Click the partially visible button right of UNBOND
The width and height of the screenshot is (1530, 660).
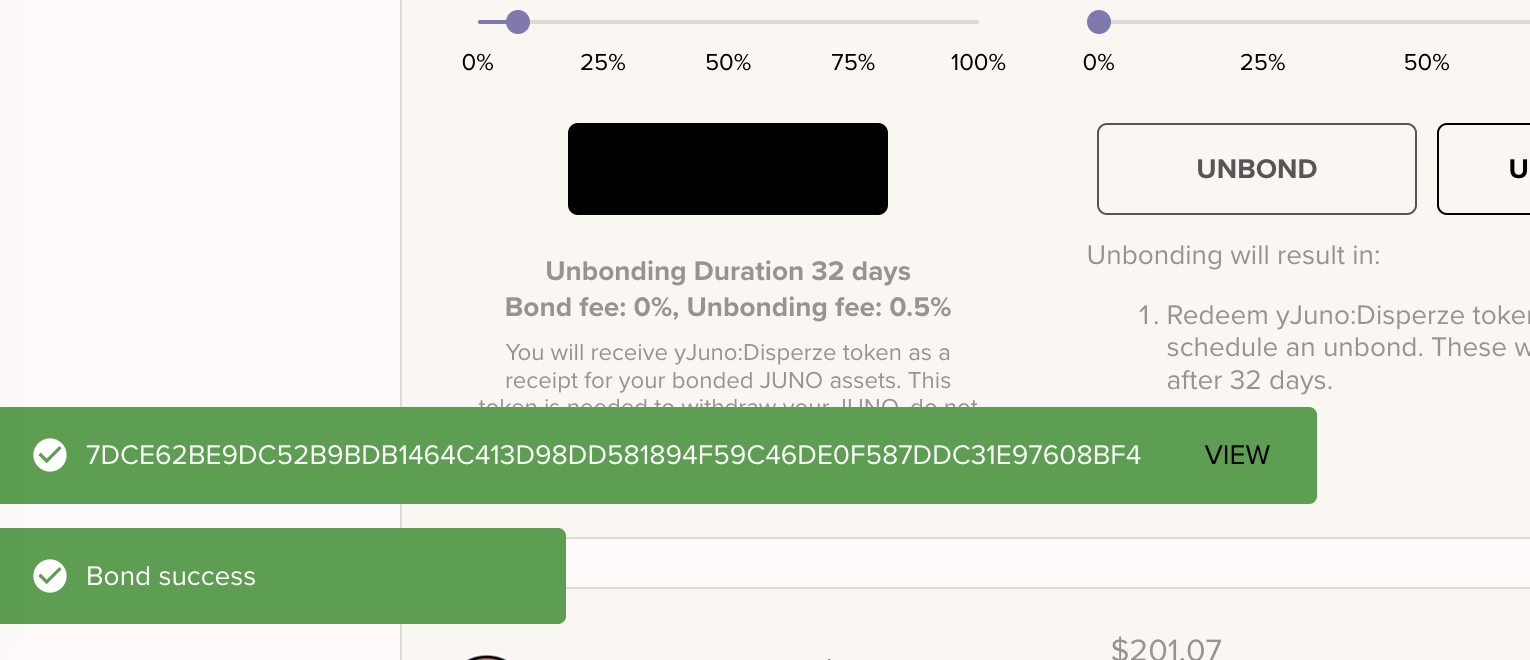click(x=1486, y=169)
